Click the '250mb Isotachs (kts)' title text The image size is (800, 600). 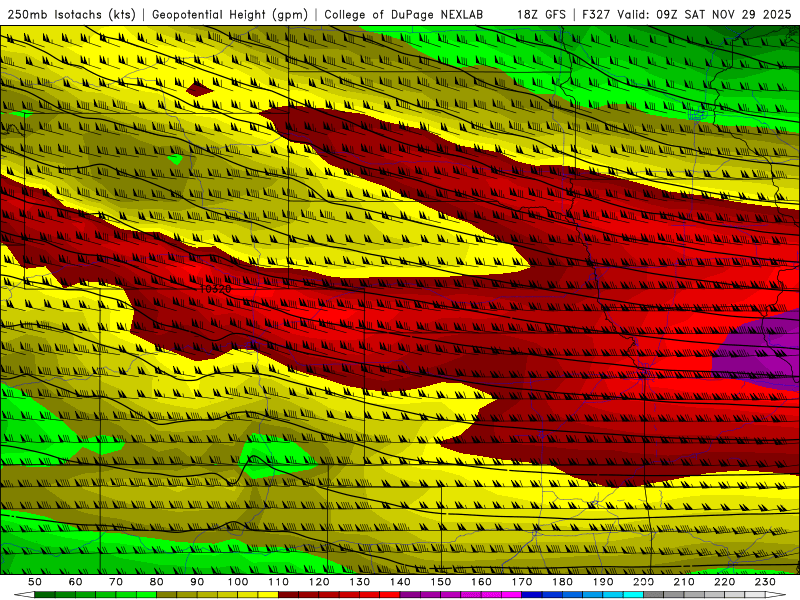pos(72,14)
